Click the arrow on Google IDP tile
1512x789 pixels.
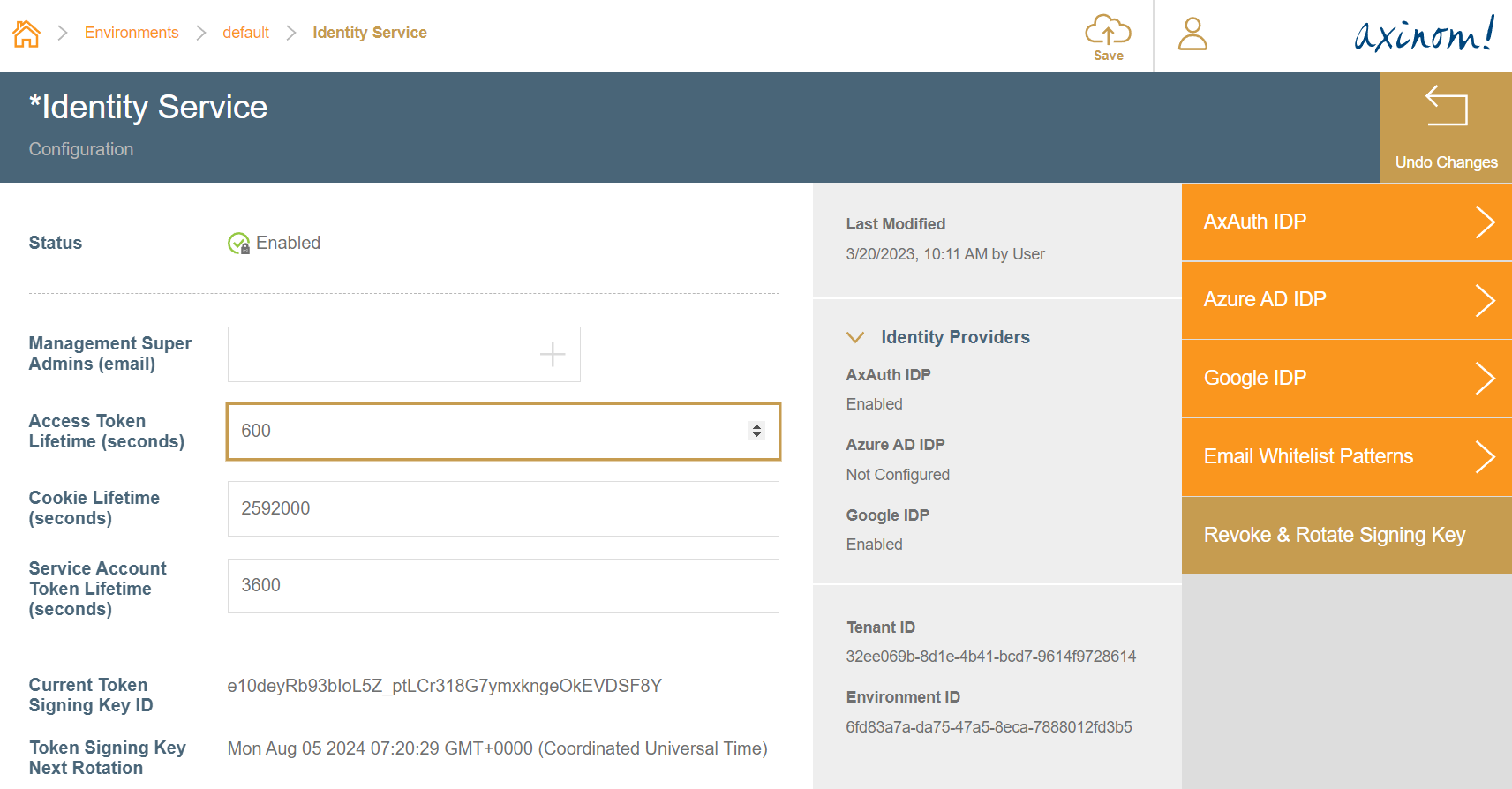(x=1485, y=379)
